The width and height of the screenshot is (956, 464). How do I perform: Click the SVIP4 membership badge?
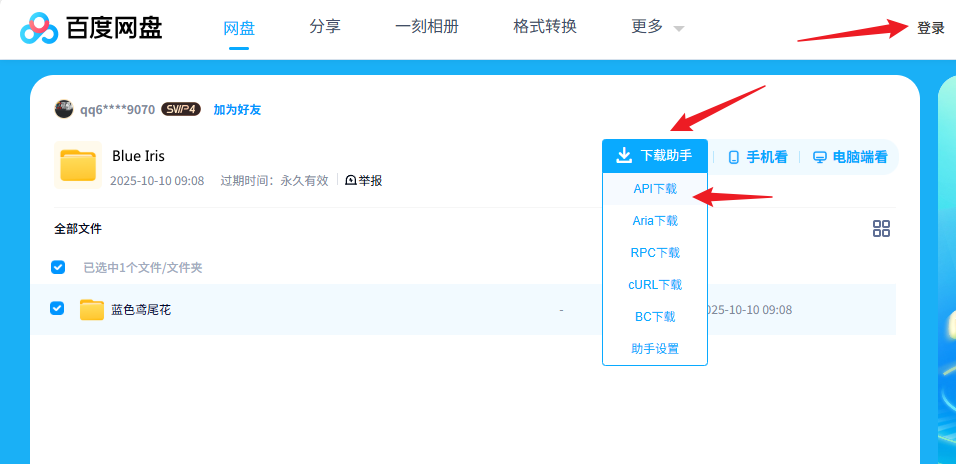tap(181, 109)
